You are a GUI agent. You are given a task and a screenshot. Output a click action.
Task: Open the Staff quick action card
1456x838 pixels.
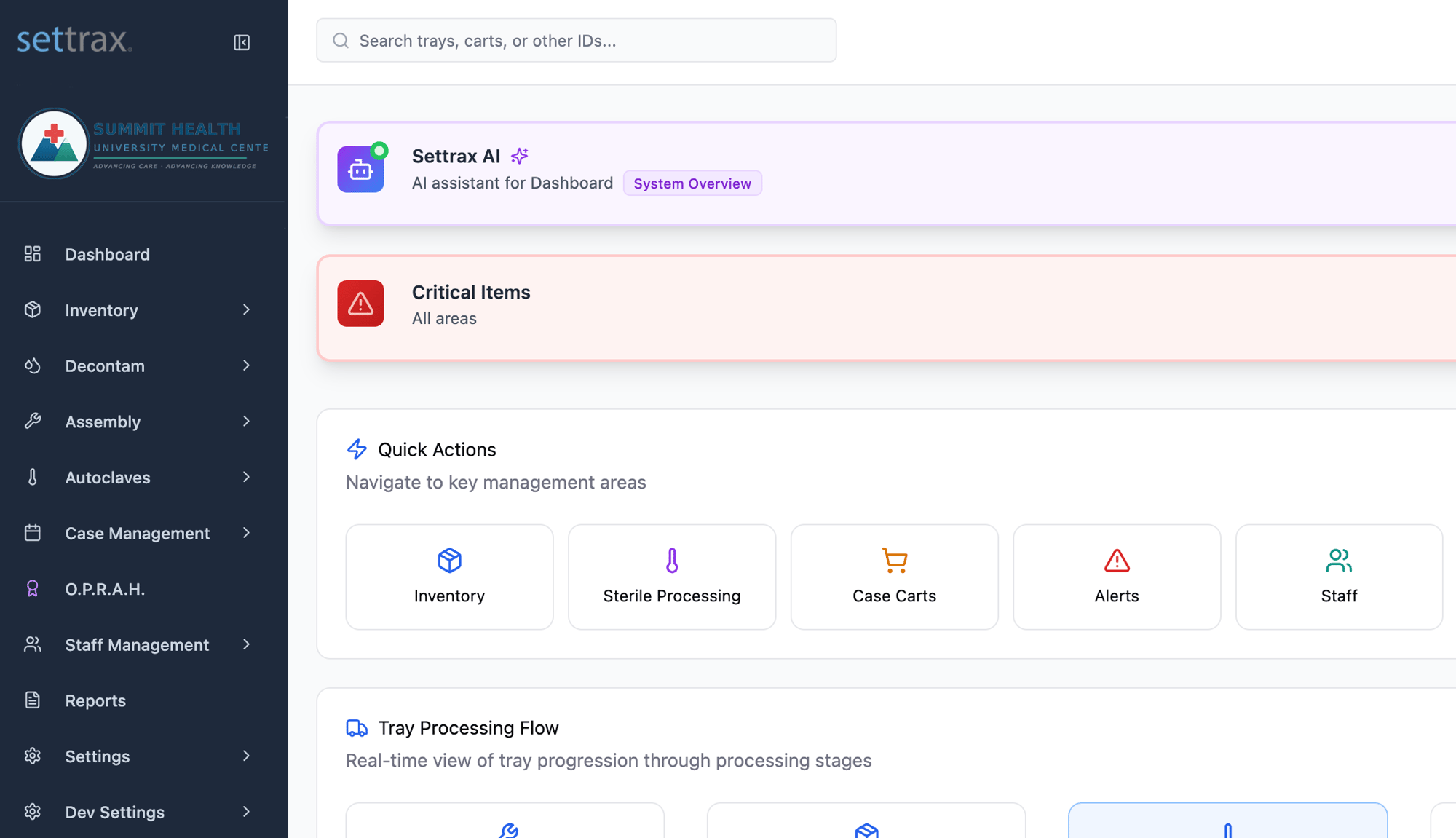(x=1339, y=577)
